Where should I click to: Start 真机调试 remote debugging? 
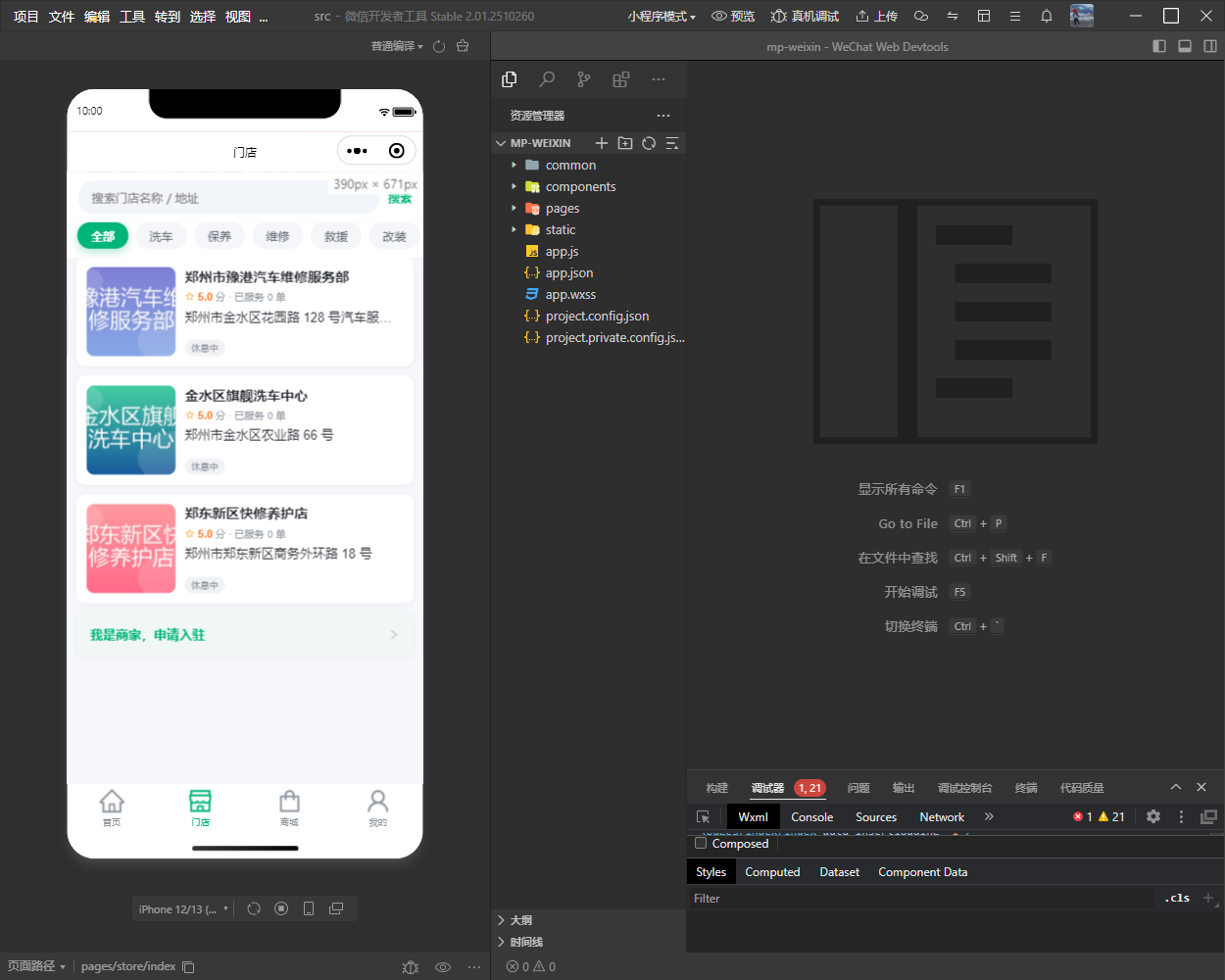(x=806, y=17)
